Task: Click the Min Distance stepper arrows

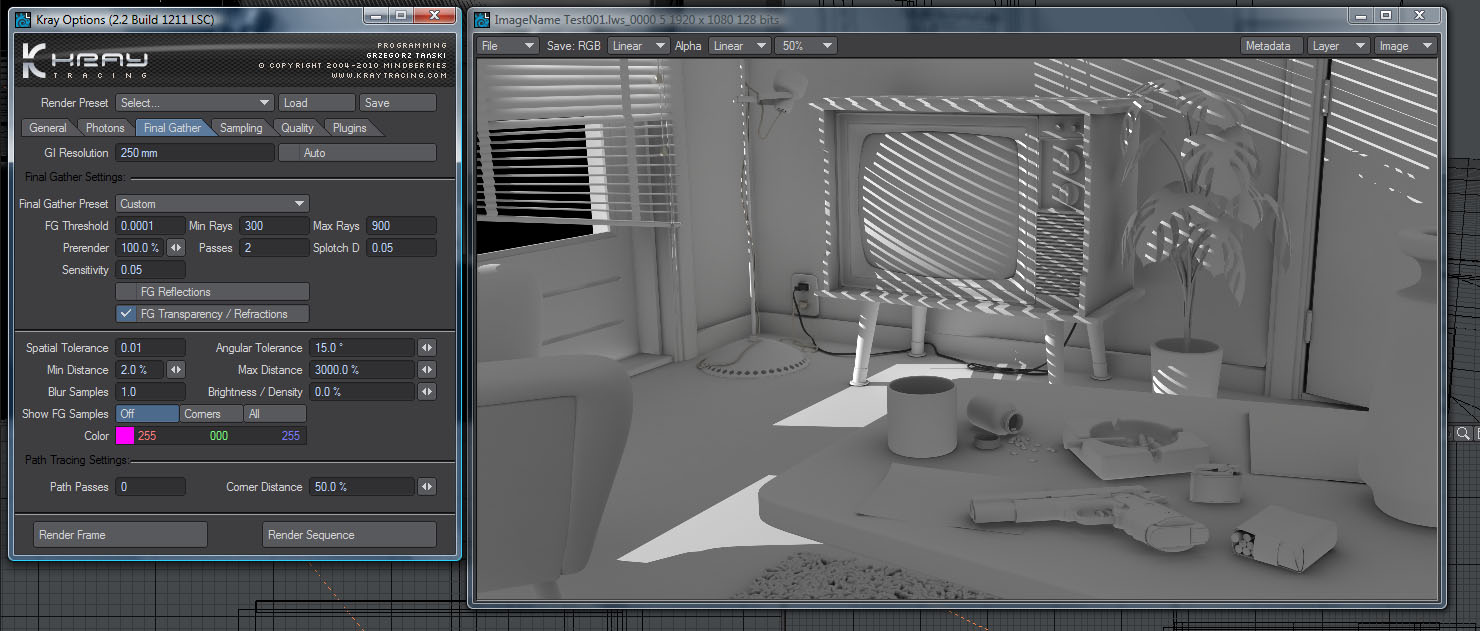Action: [176, 370]
